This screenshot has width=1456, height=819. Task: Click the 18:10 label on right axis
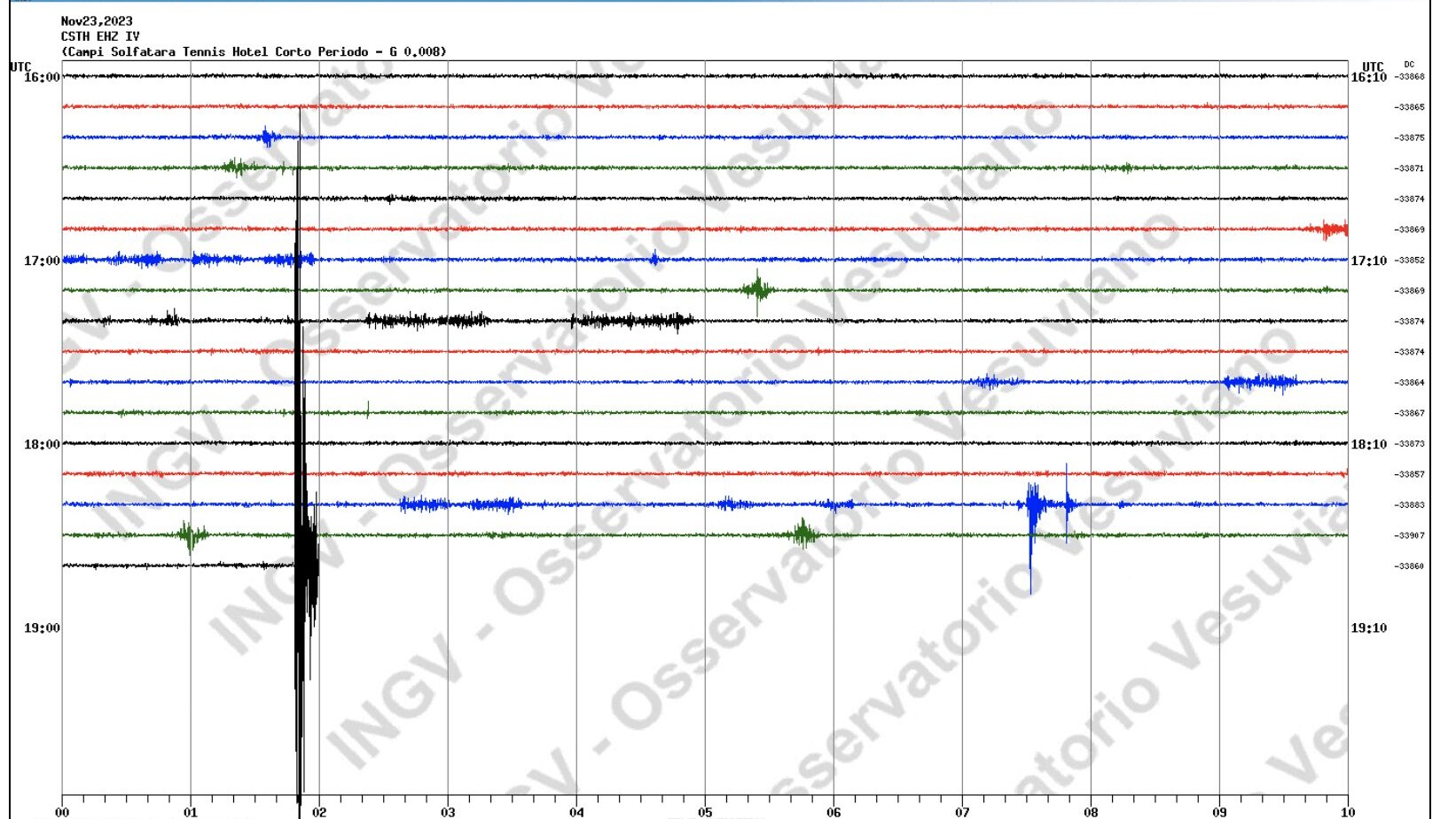(x=1368, y=444)
